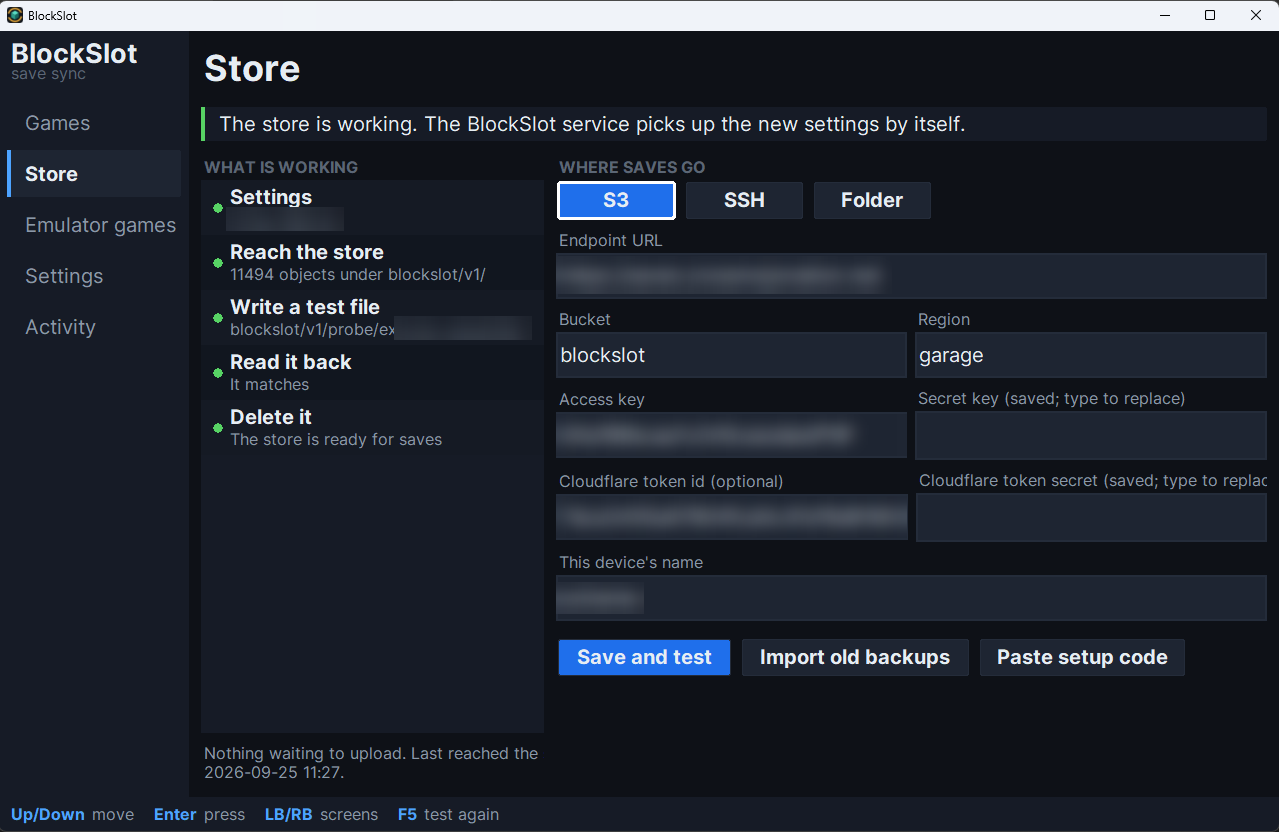
Task: Select the Store sidebar item
Action: (x=94, y=174)
